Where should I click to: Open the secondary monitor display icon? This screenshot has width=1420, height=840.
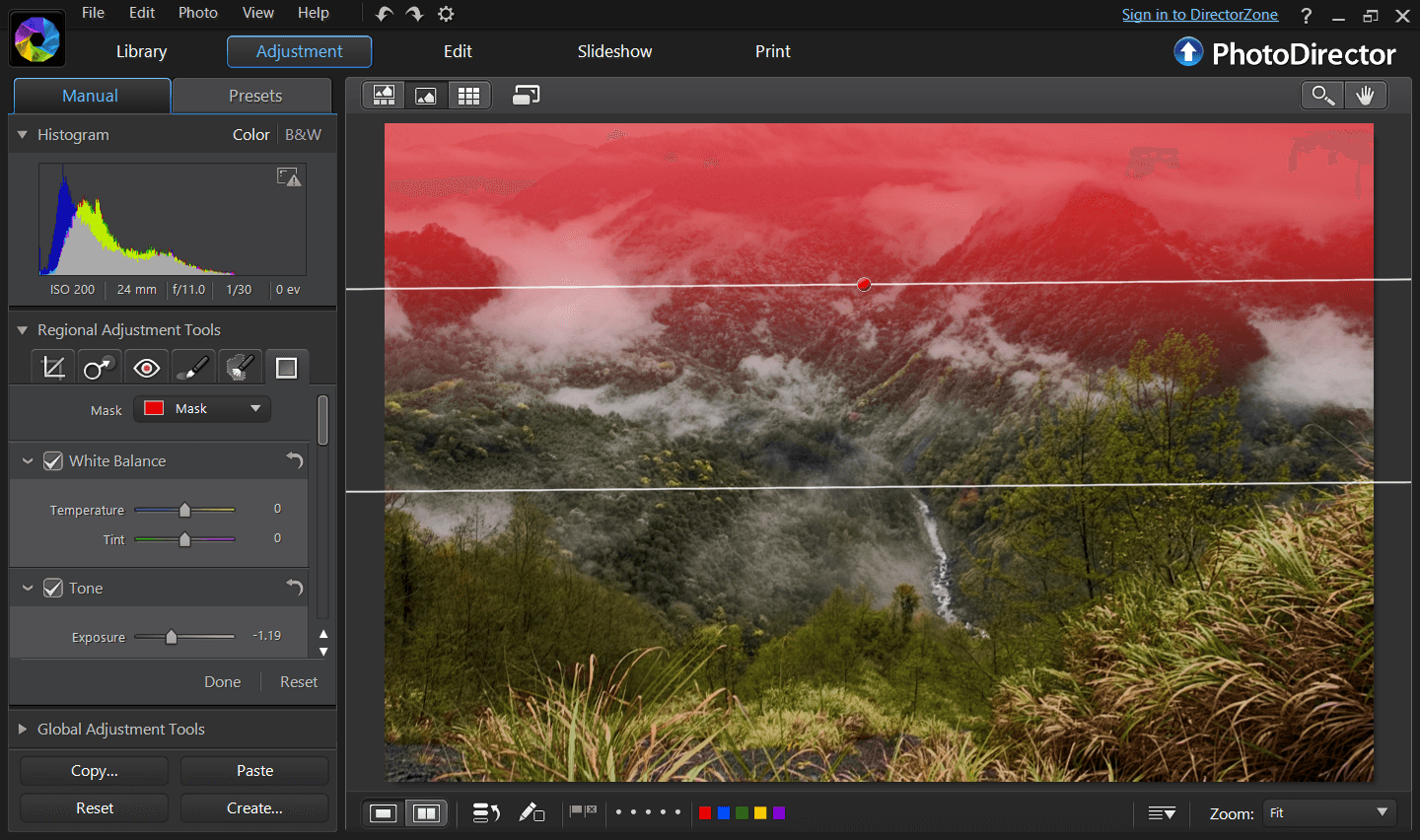click(527, 95)
